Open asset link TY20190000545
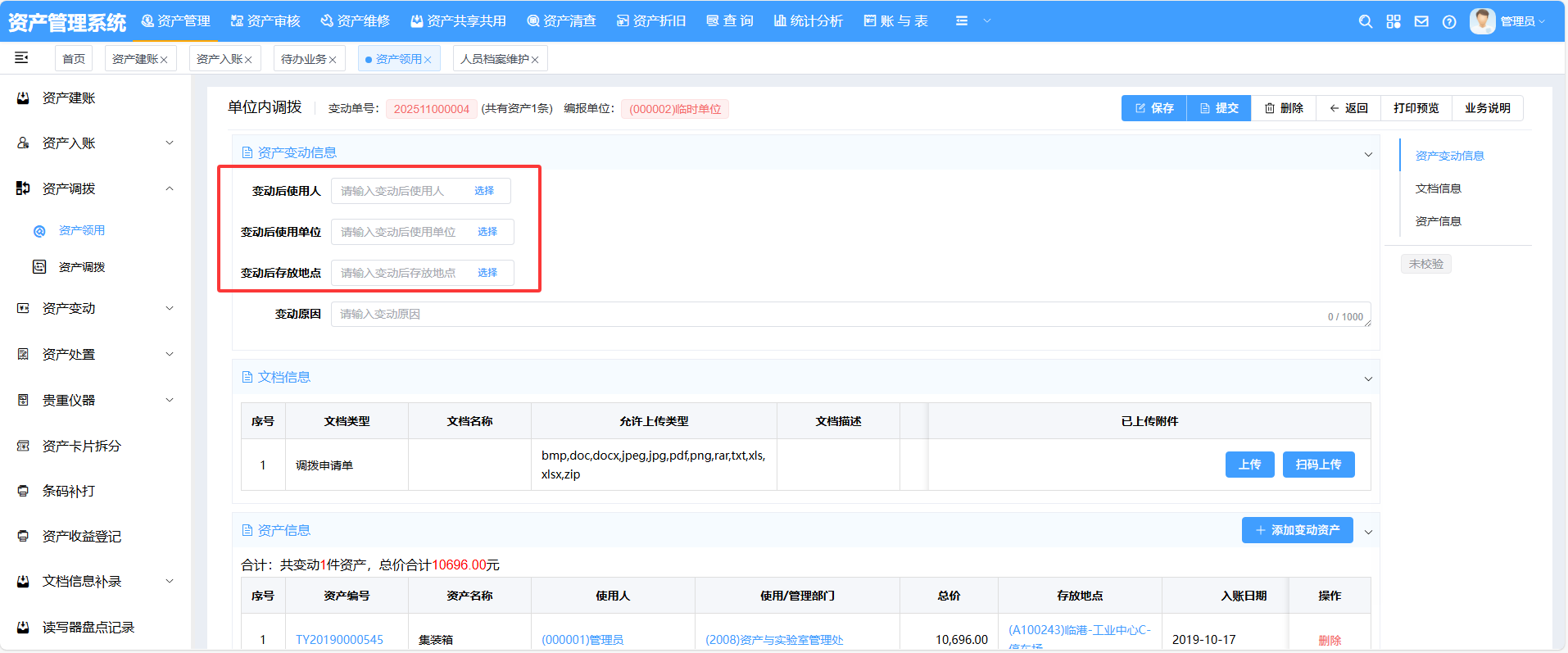The height and width of the screenshot is (653, 1568). [x=339, y=640]
